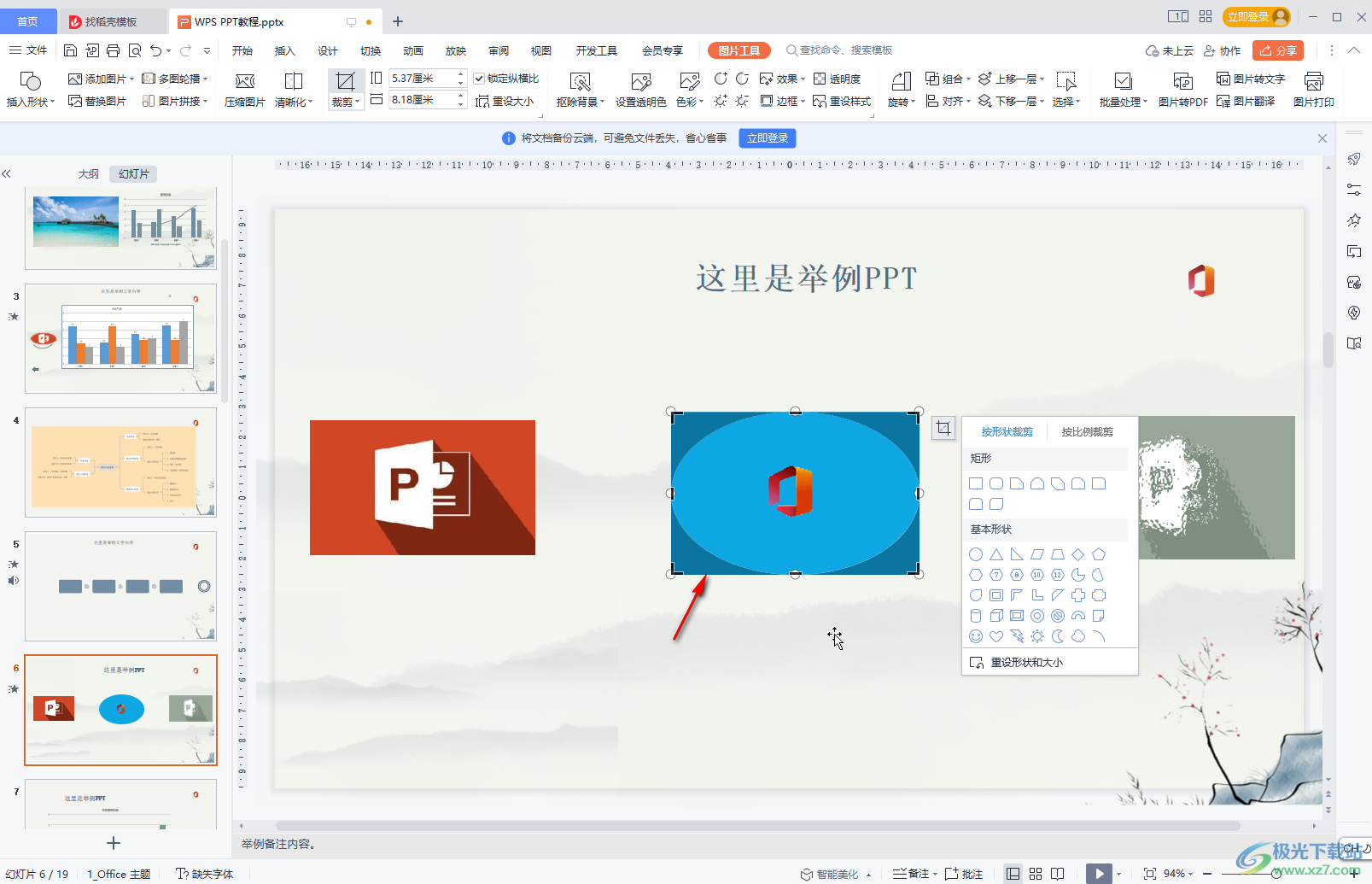Viewport: 1372px width, 884px height.
Task: Open the Crop (裁剪) dropdown
Action: 346,102
